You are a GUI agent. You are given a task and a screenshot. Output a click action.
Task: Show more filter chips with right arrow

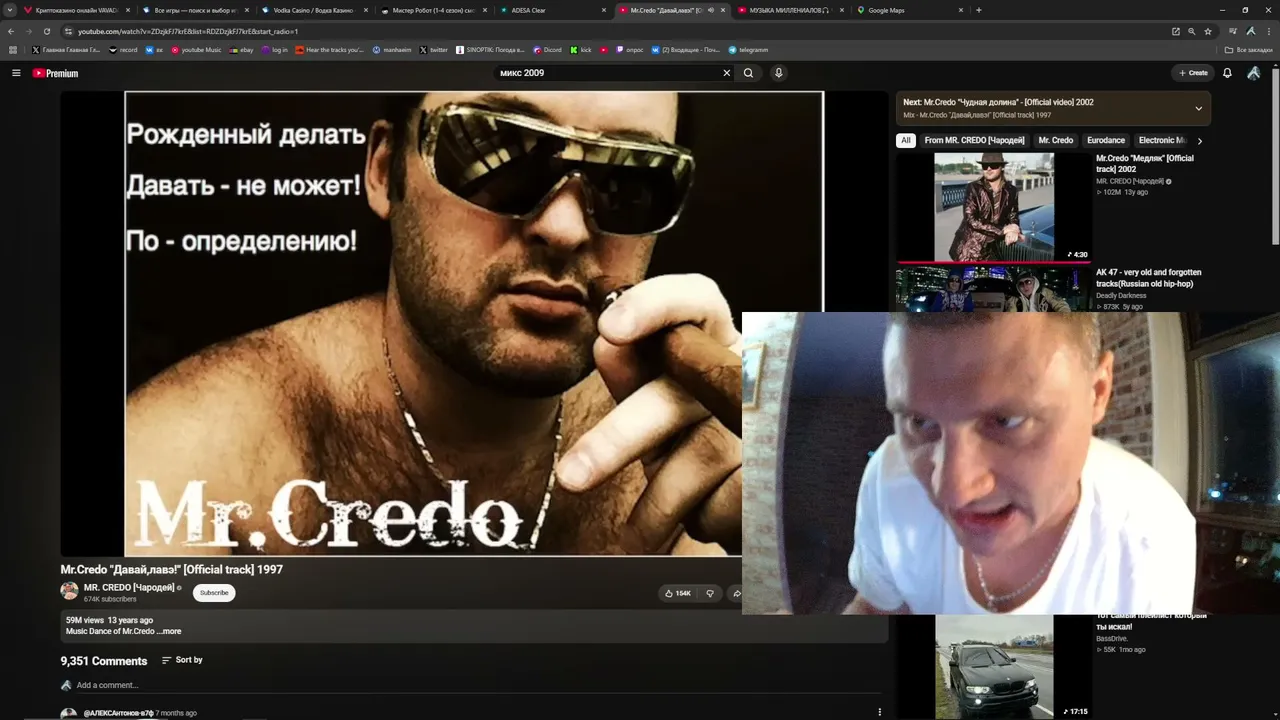click(x=1200, y=141)
